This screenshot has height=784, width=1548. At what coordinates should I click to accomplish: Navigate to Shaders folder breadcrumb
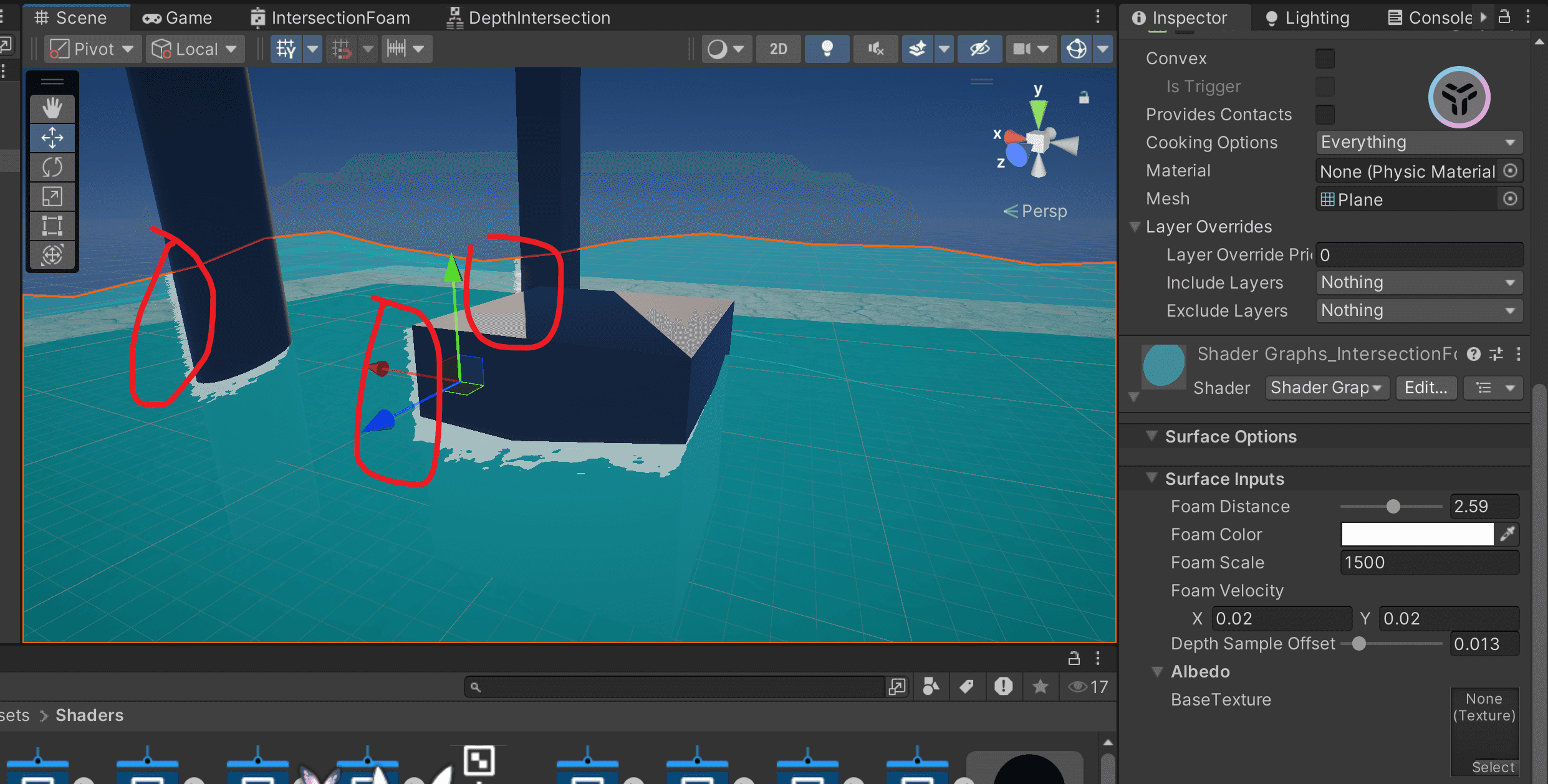pos(89,715)
